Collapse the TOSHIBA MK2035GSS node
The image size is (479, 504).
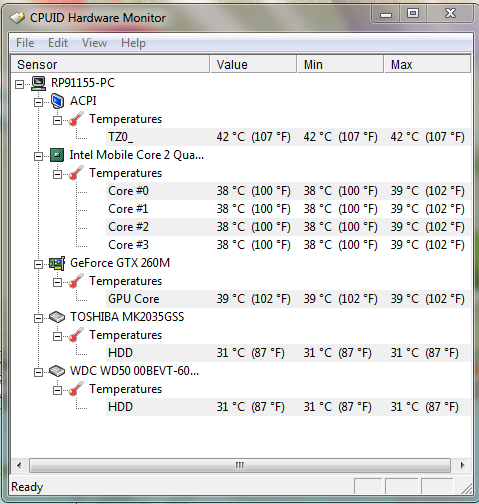[x=38, y=319]
